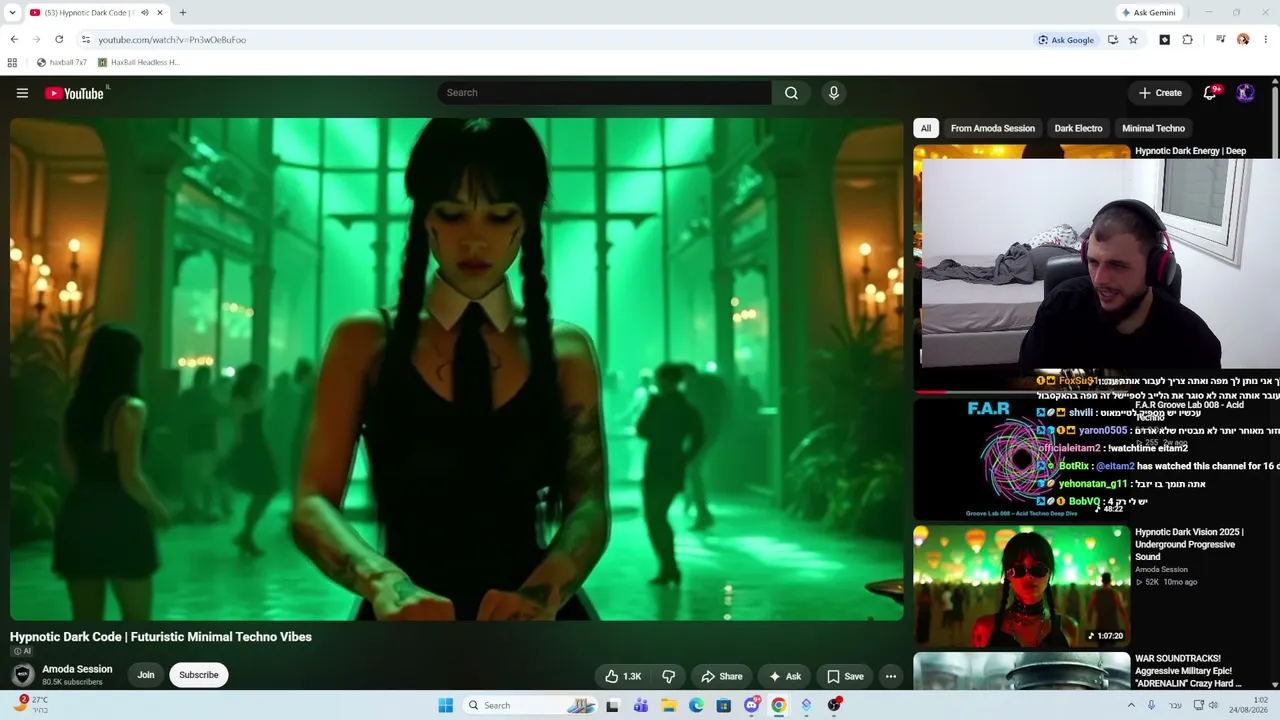Open the Task View taskbar icon
This screenshot has width=1280, height=720.
pos(613,705)
